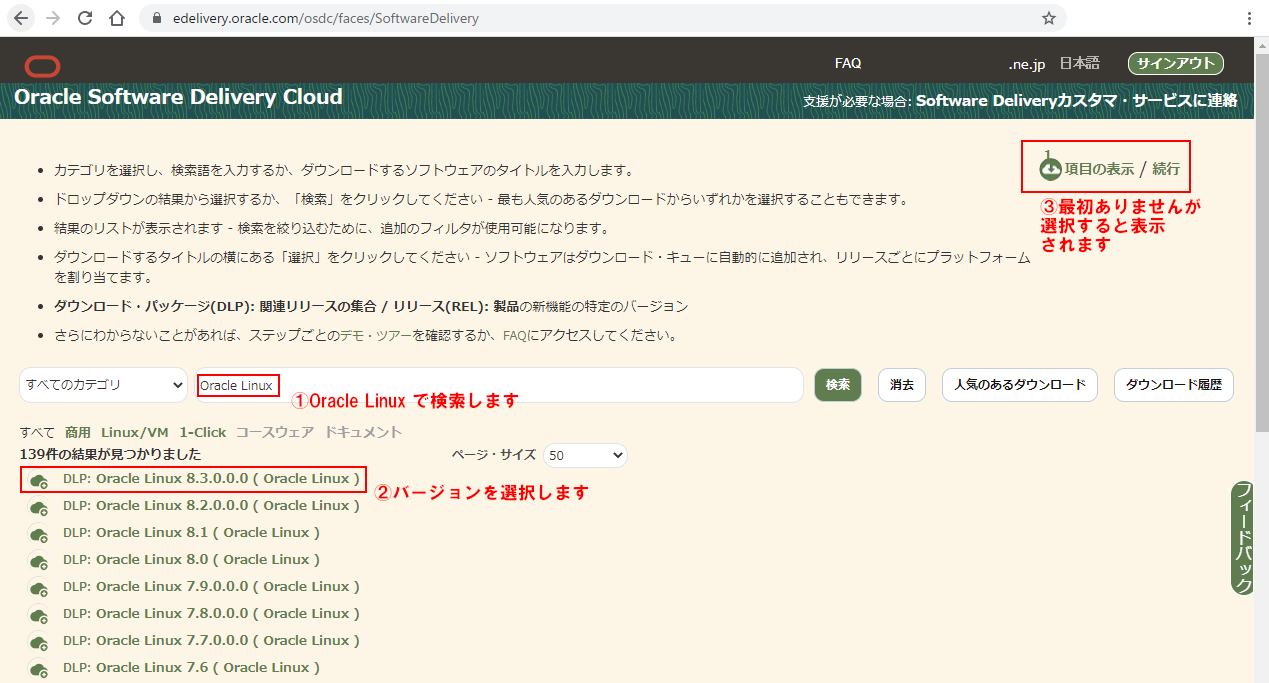The width and height of the screenshot is (1269, 683).
Task: Expand the ページ・サイズ dropdown
Action: point(585,456)
